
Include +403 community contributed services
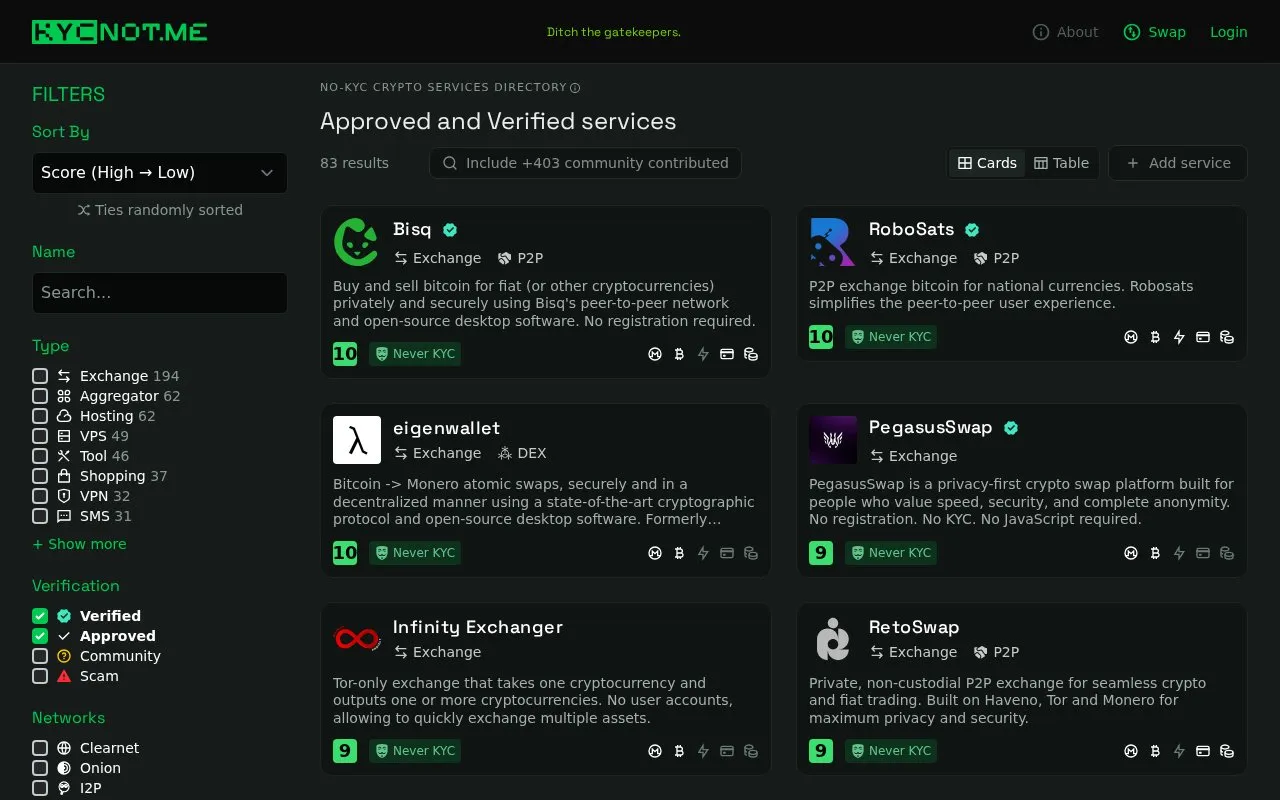[585, 163]
